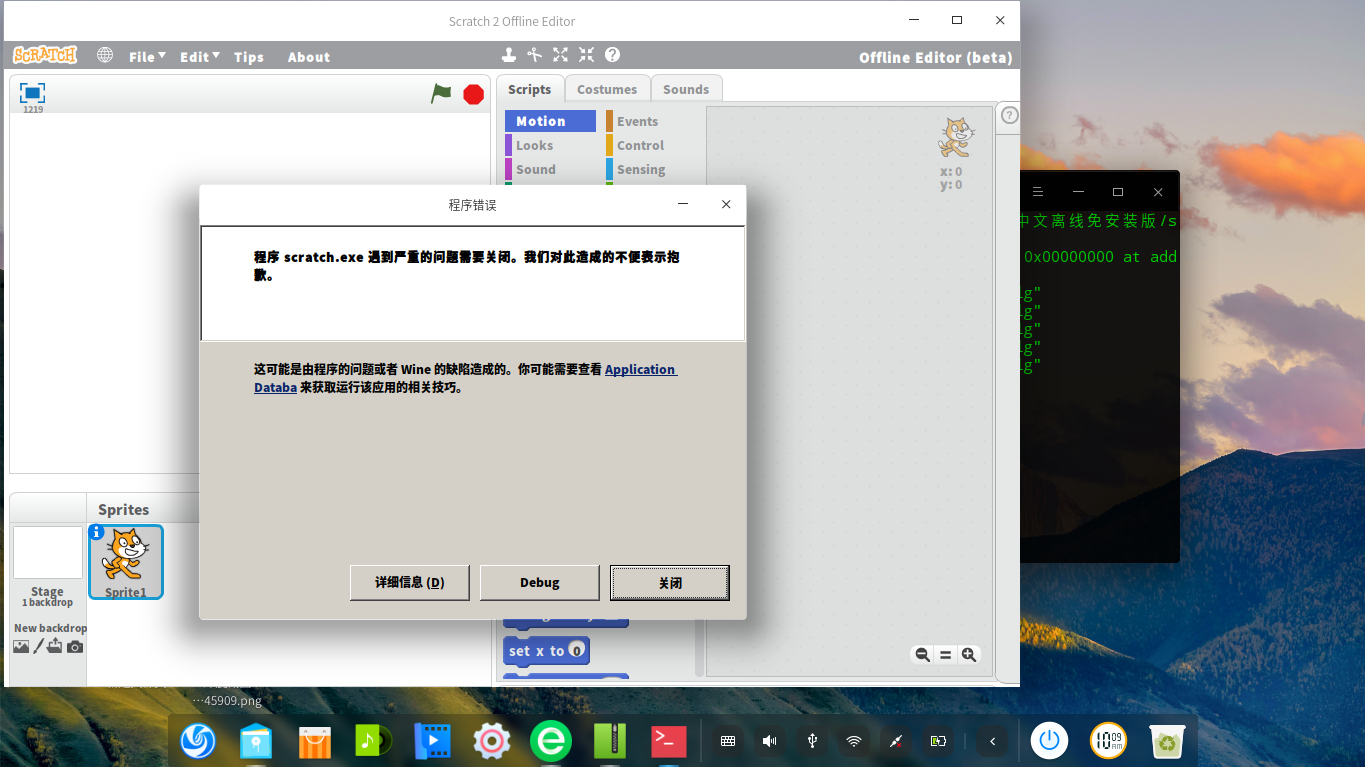Collapse the dock tray with the arrow
The height and width of the screenshot is (767, 1365).
[x=992, y=741]
